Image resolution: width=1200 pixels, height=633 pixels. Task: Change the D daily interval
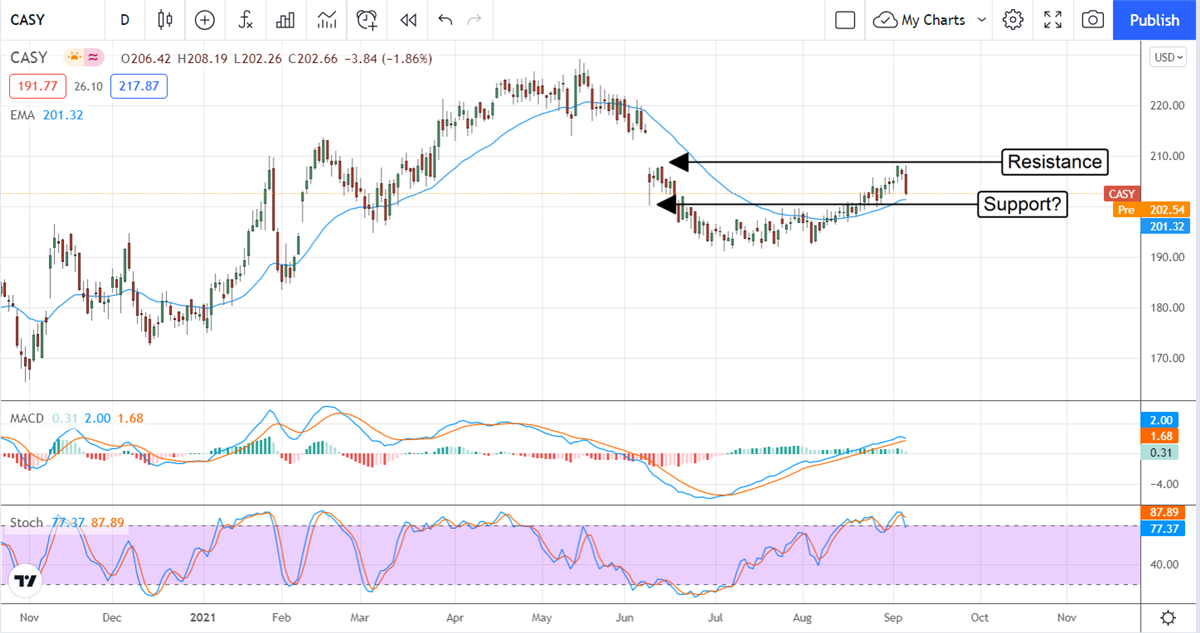(x=124, y=20)
